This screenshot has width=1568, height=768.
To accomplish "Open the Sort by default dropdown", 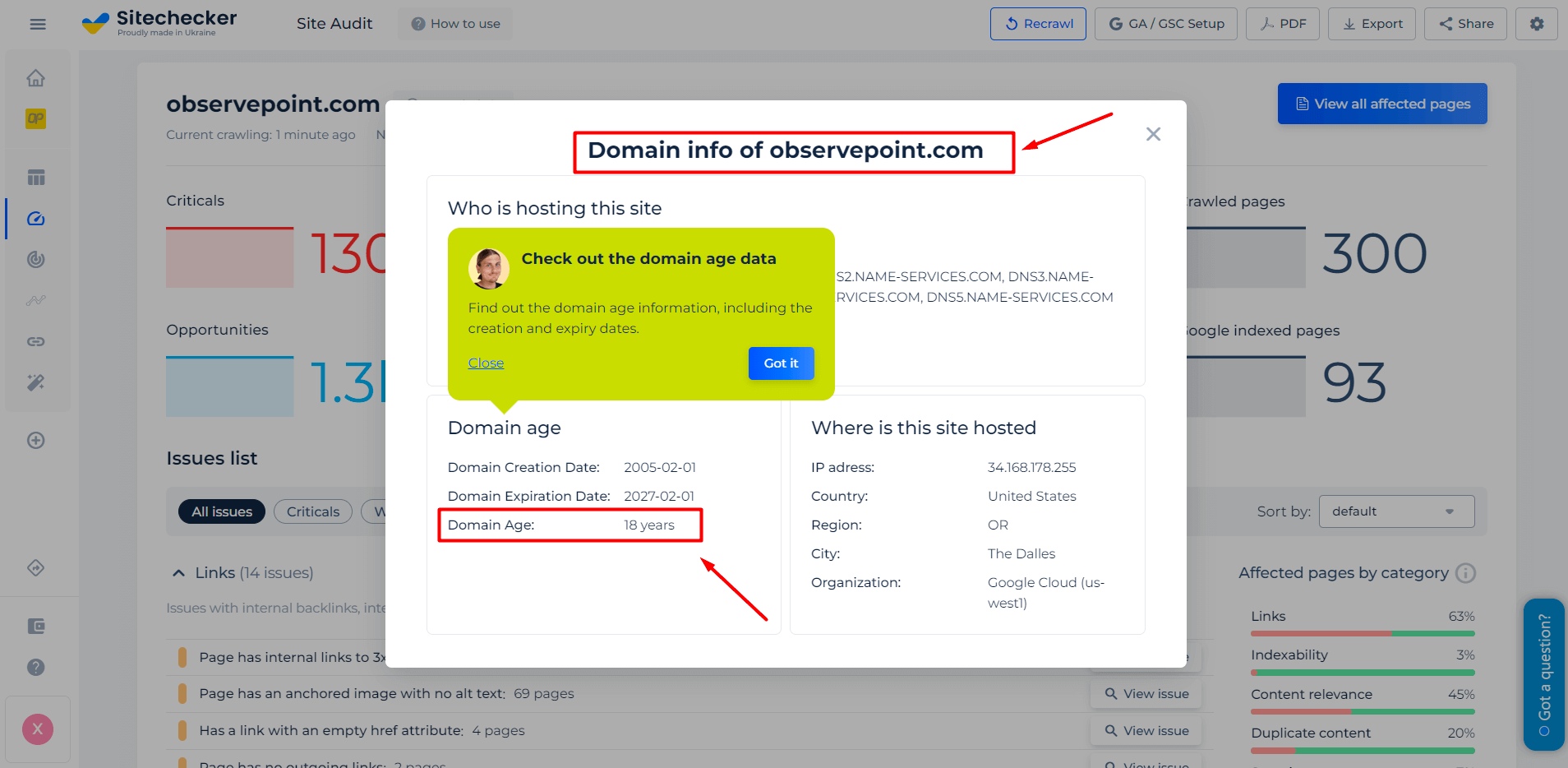I will click(x=1396, y=511).
